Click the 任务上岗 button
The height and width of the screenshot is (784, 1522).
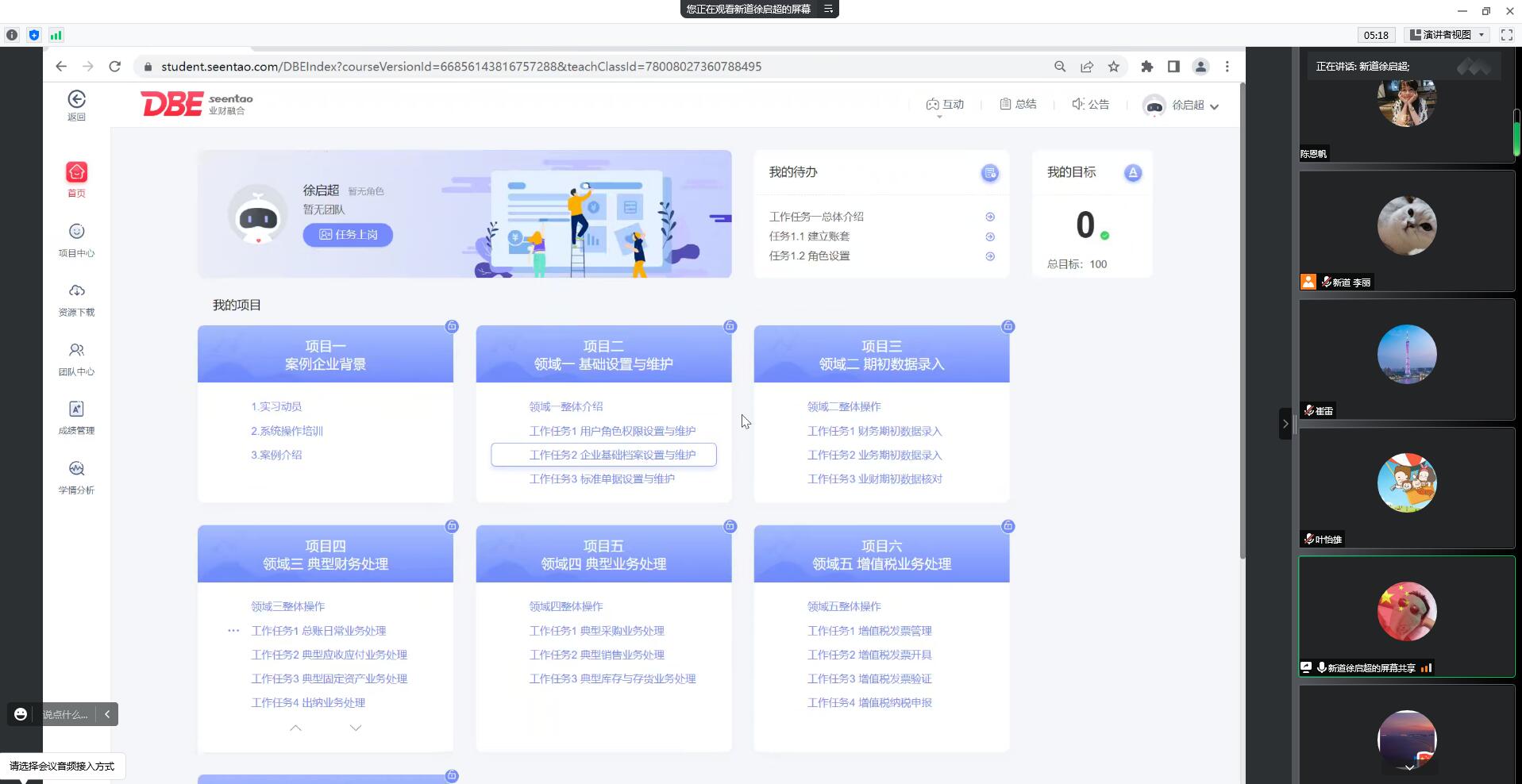coord(348,235)
